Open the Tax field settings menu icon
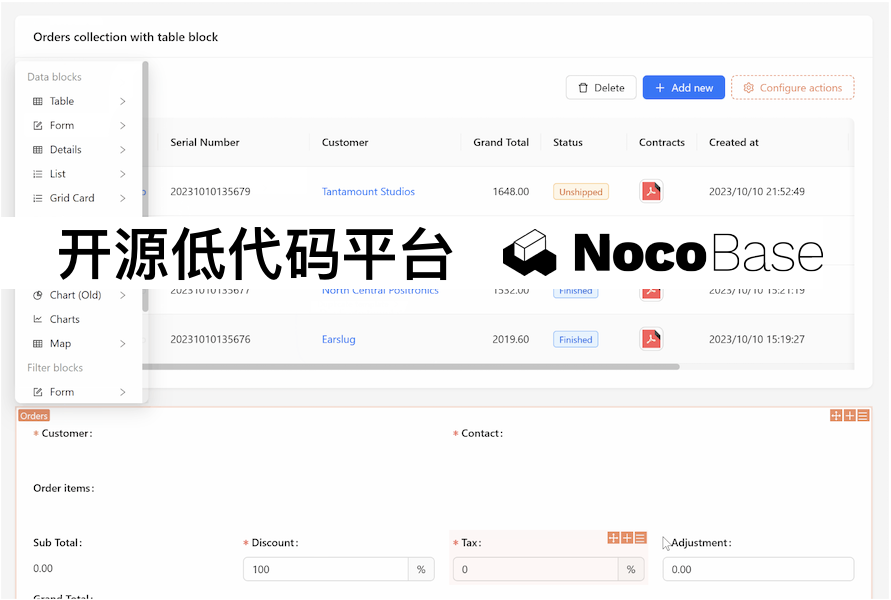This screenshot has height=600, width=891. [x=640, y=538]
